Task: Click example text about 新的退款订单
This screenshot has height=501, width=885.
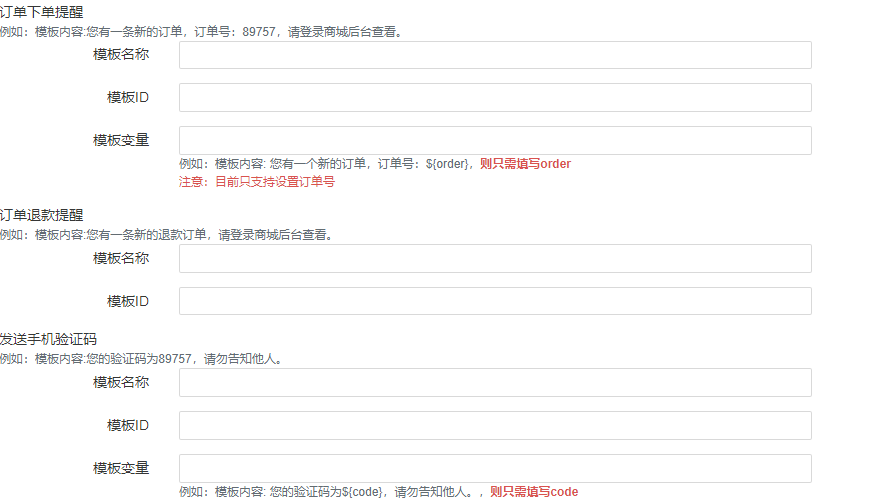Action: tap(167, 235)
